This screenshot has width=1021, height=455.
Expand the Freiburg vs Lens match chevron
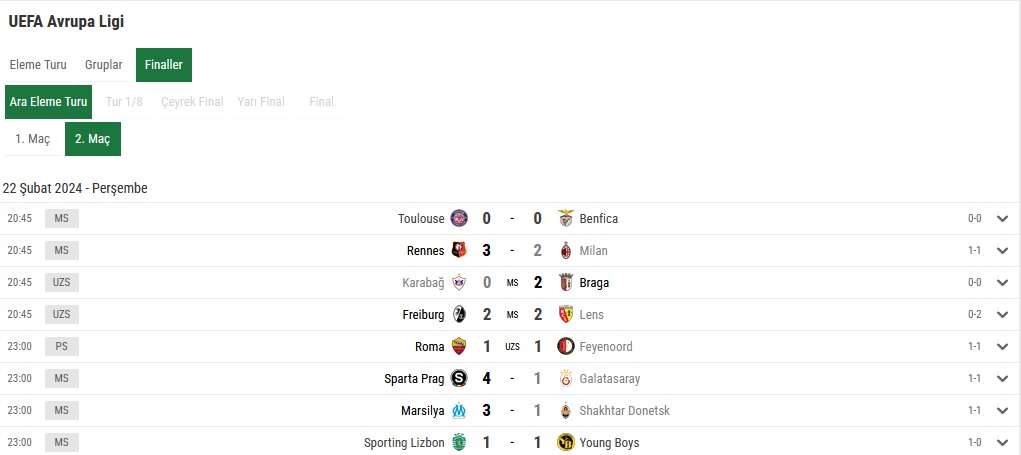(x=1002, y=314)
